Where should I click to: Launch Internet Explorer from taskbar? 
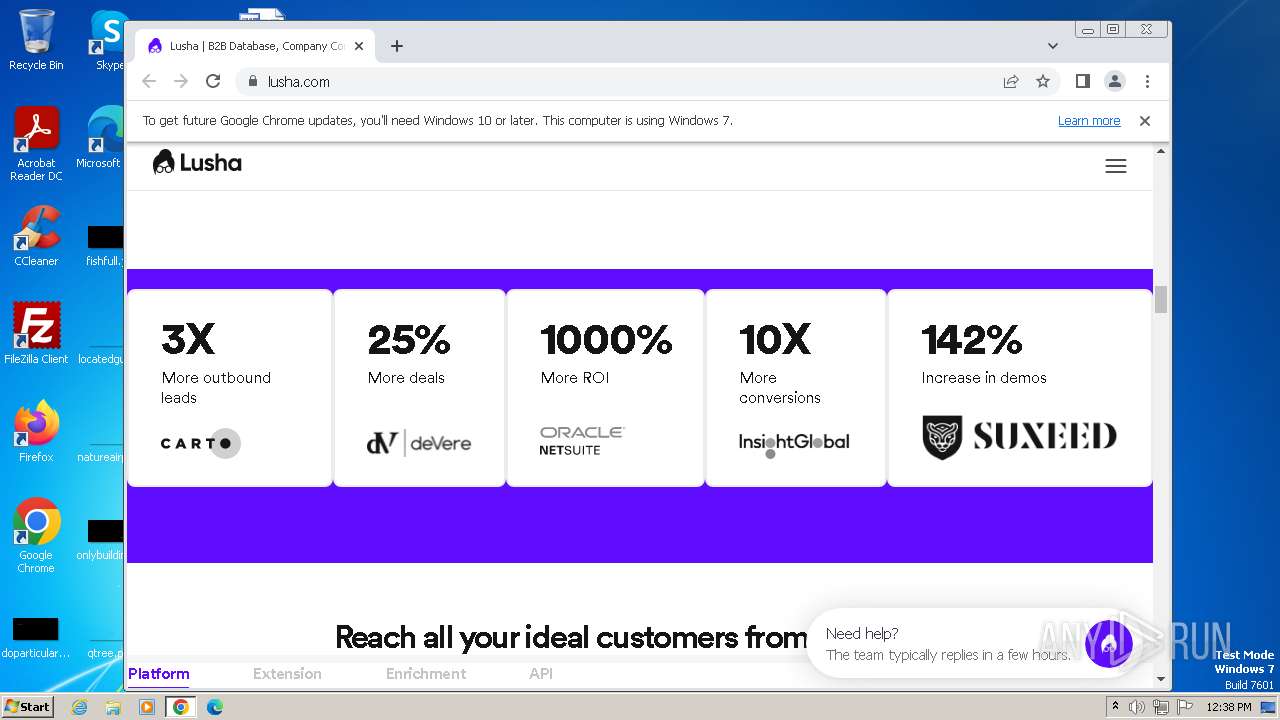pos(80,707)
